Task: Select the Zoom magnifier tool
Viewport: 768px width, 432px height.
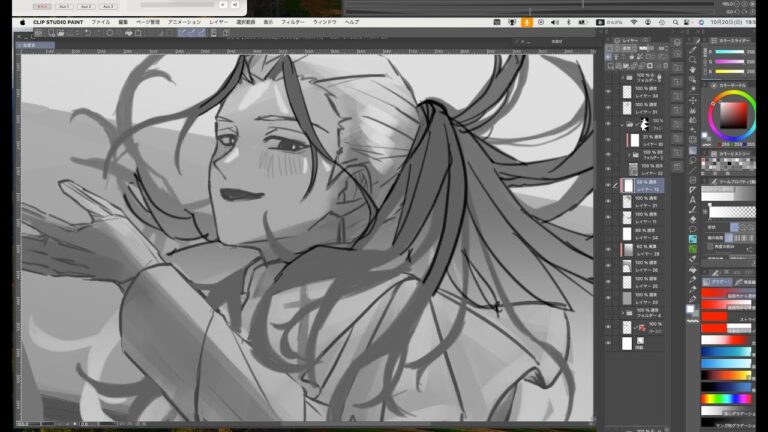Action: click(x=693, y=60)
